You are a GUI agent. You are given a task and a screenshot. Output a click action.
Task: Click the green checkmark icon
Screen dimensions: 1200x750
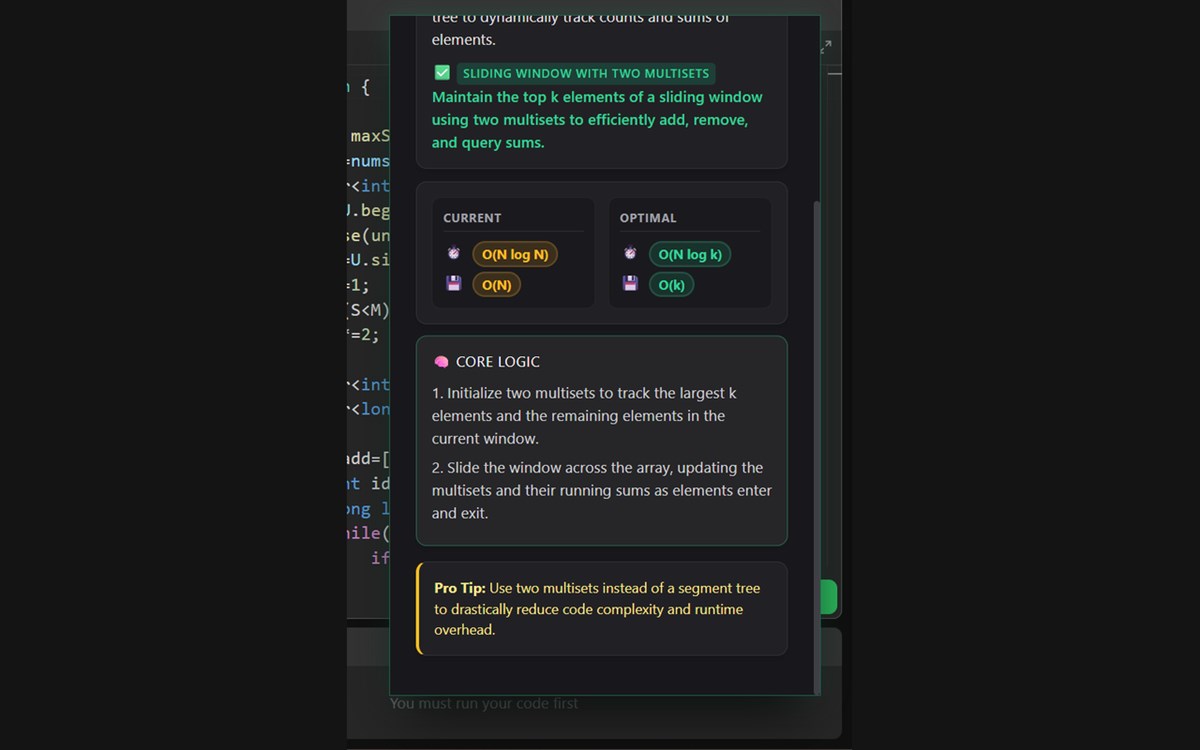coord(442,73)
